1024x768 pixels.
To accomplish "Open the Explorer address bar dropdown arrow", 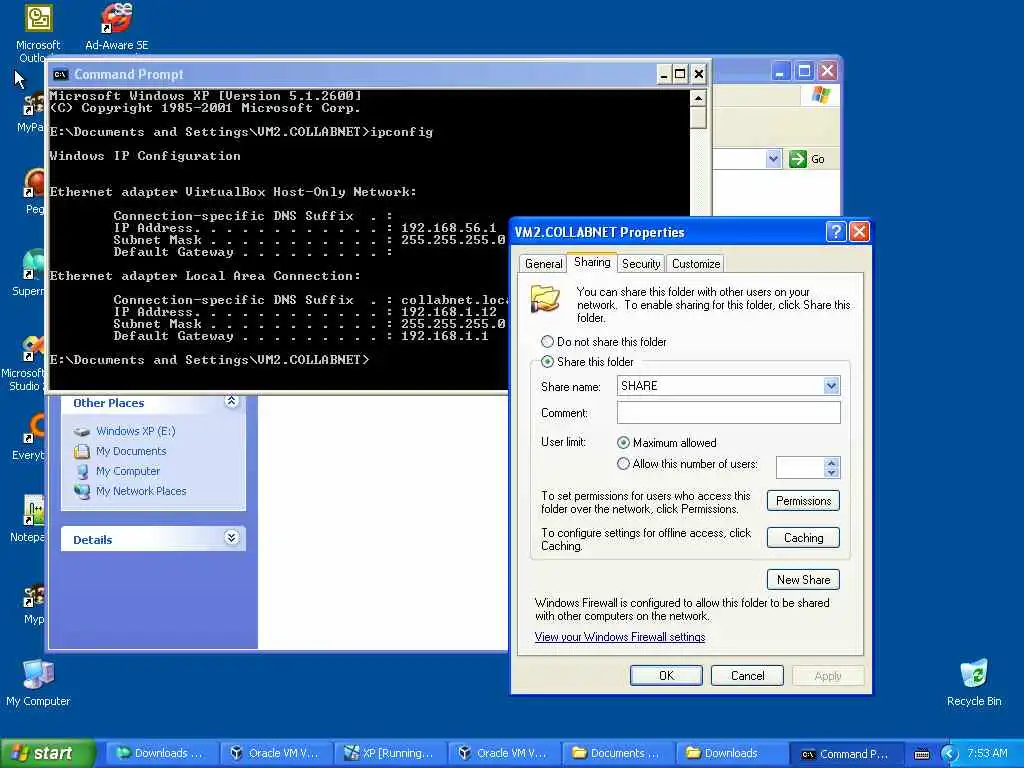I will click(x=773, y=159).
